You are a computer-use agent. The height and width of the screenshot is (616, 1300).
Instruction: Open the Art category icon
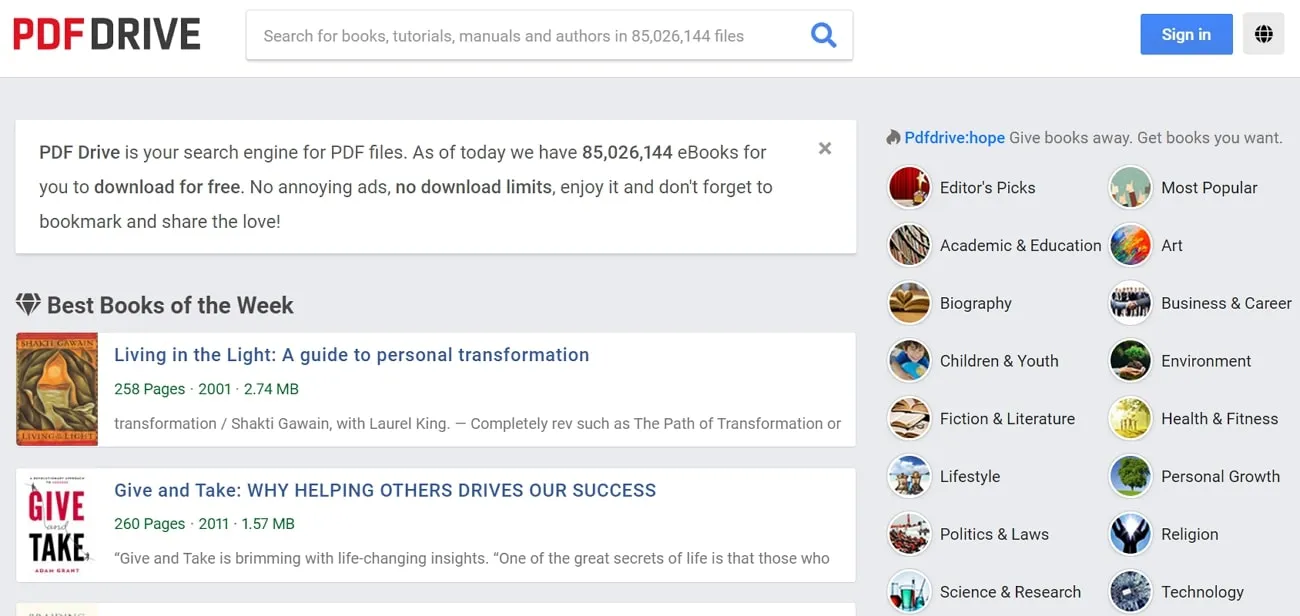click(x=1130, y=246)
